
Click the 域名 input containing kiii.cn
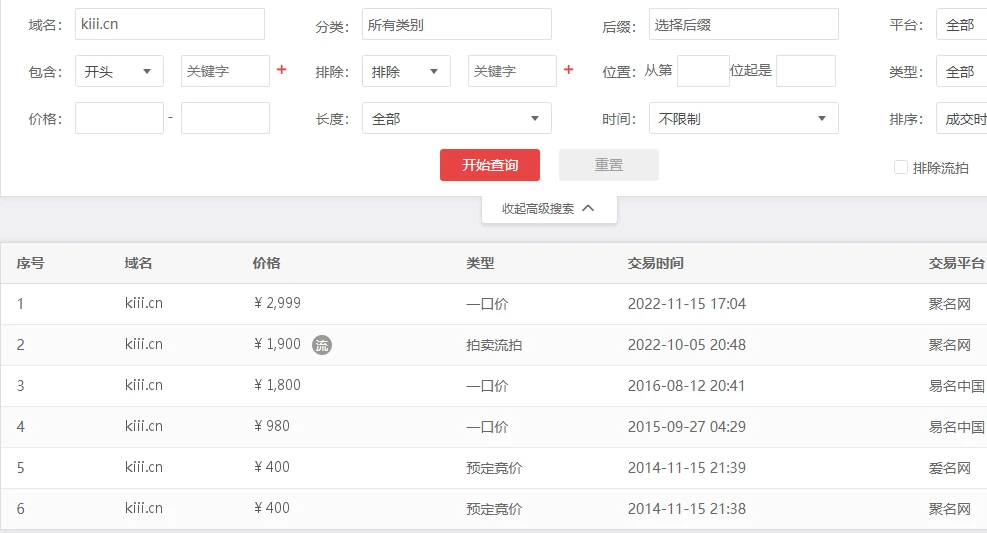coord(169,24)
